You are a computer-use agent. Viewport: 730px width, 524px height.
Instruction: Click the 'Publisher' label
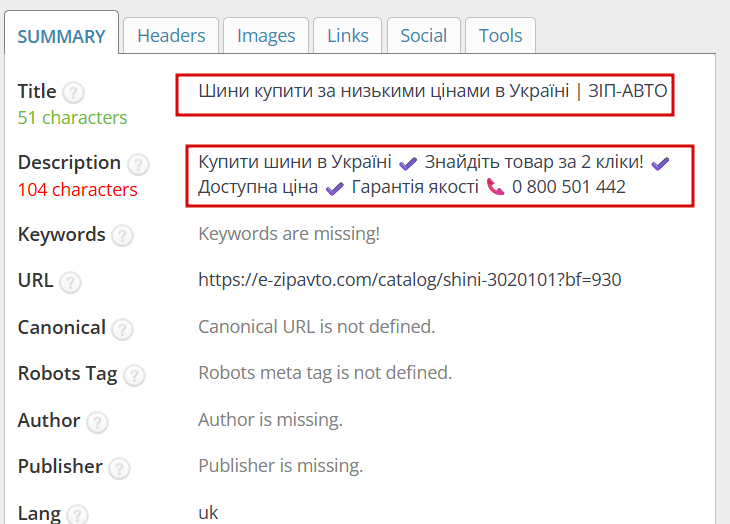click(x=60, y=466)
